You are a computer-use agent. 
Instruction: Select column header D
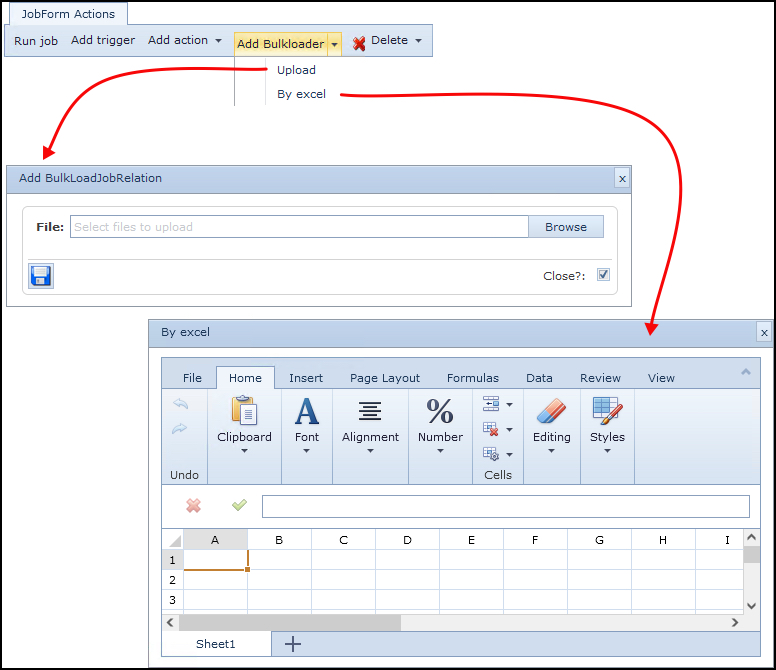(407, 540)
